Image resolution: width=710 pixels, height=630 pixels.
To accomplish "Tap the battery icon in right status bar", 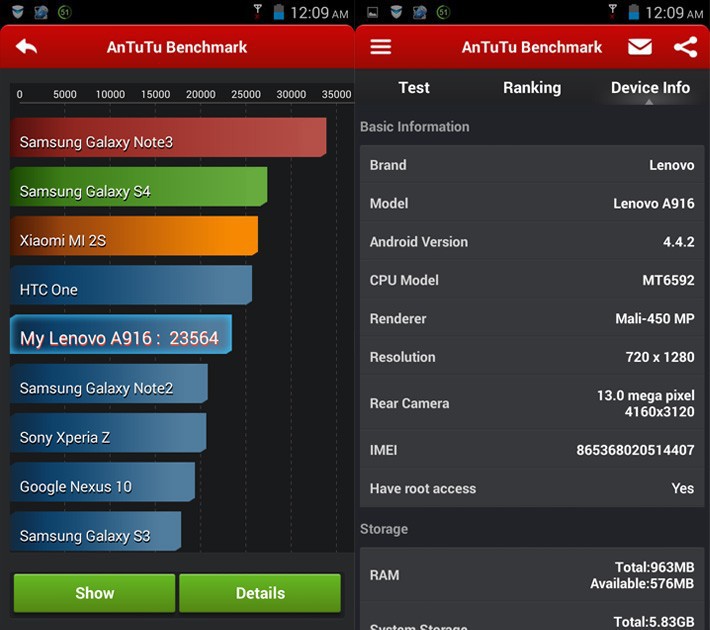I will pos(634,12).
